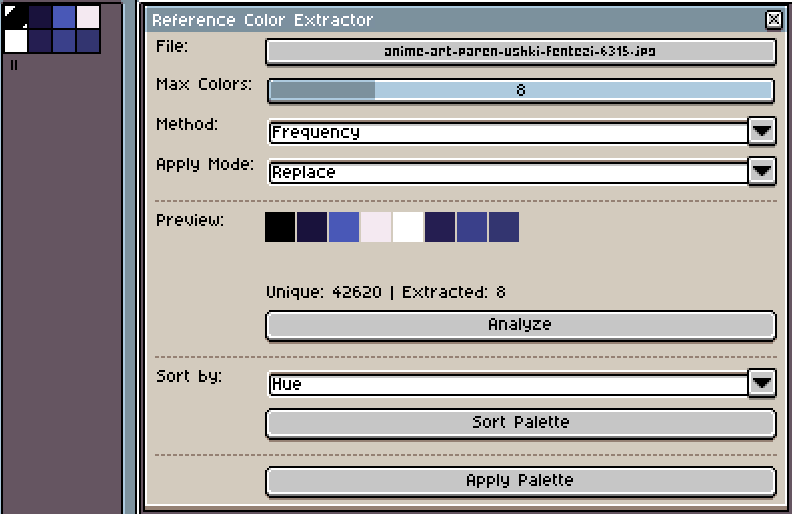792x514 pixels.
Task: Click the Max Colors slider
Action: click(520, 90)
